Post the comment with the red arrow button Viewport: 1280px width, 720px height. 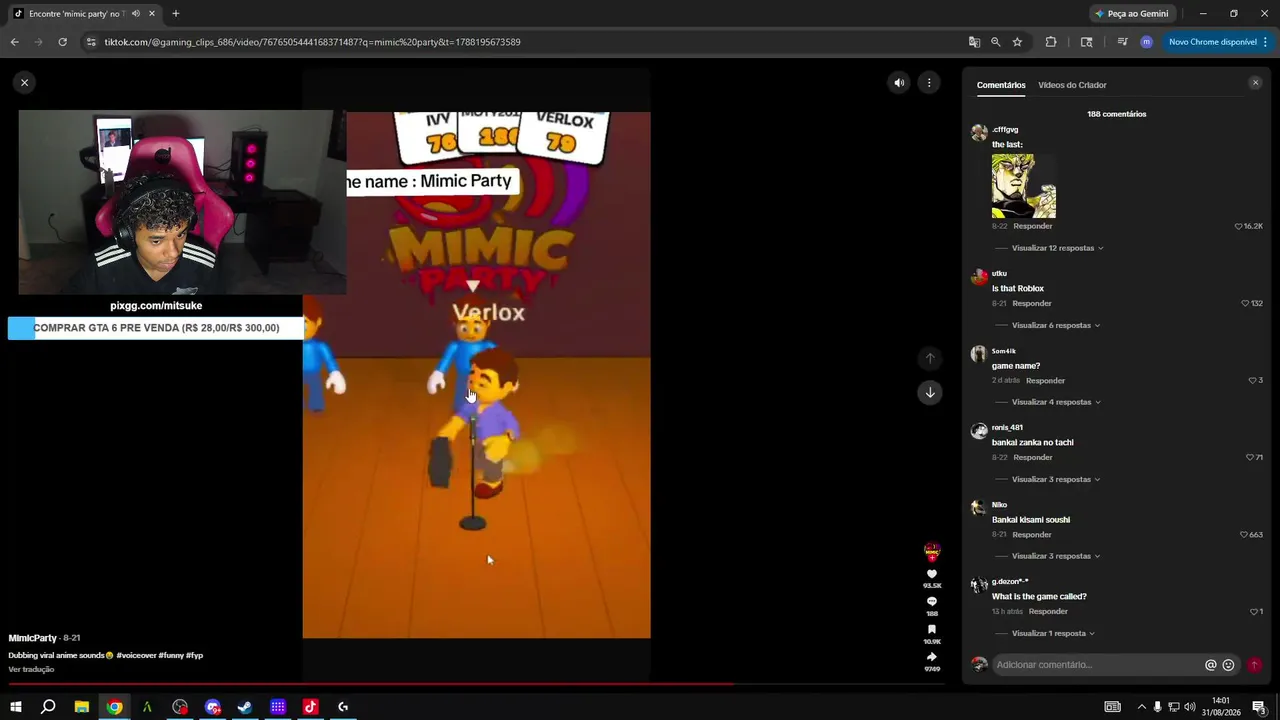pos(1254,665)
